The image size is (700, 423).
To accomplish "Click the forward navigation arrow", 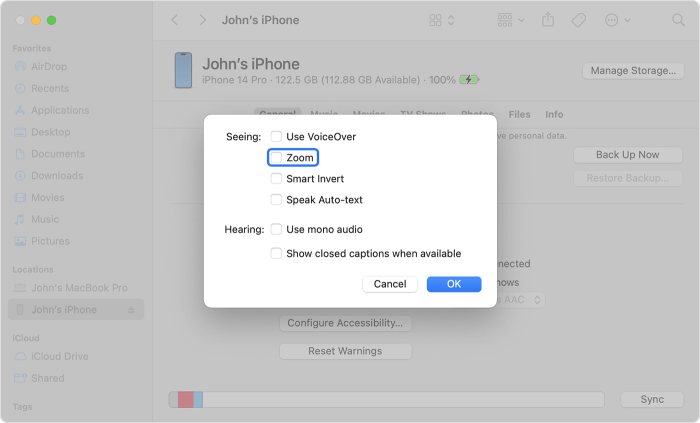I will point(203,20).
